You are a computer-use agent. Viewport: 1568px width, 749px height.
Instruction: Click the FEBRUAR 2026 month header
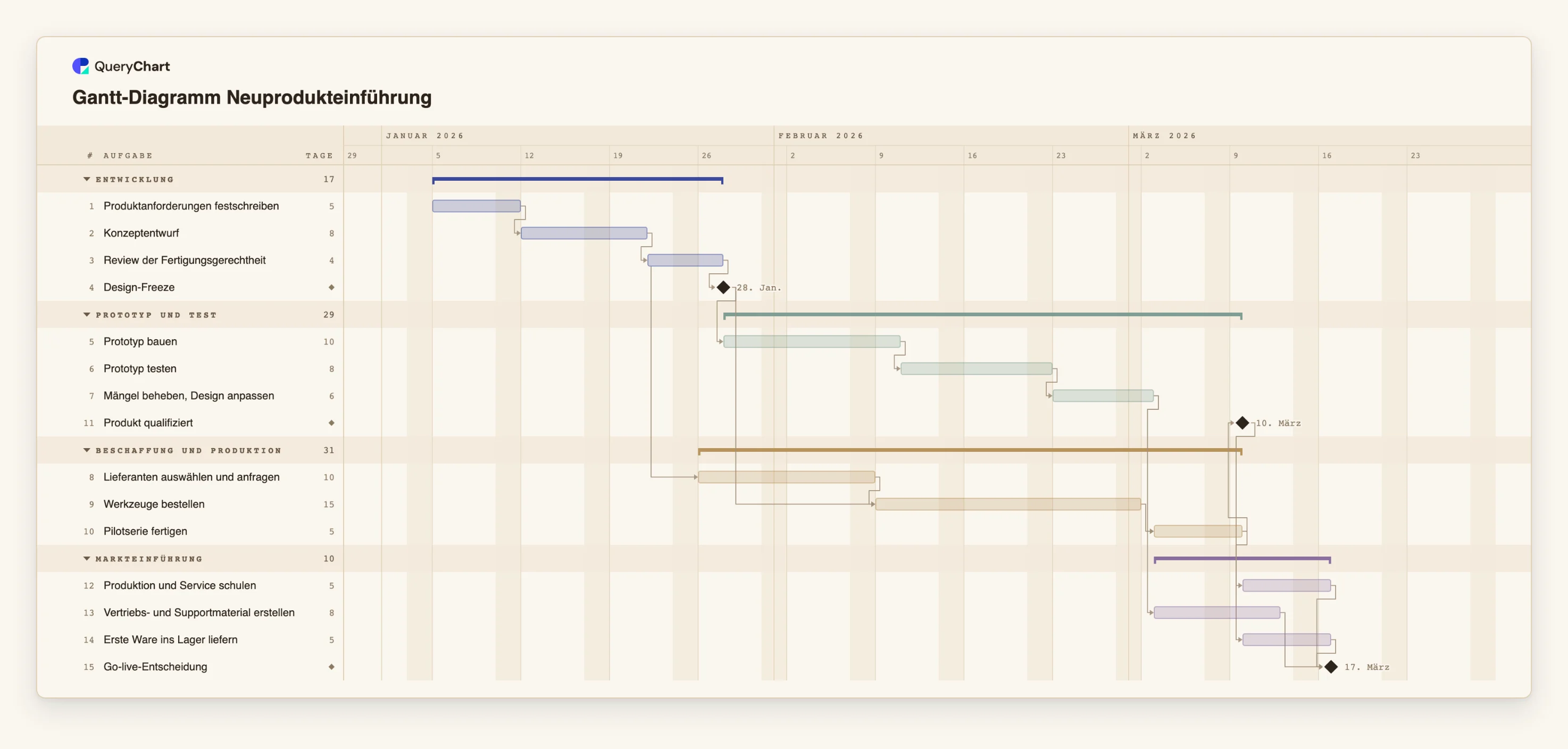(x=821, y=136)
